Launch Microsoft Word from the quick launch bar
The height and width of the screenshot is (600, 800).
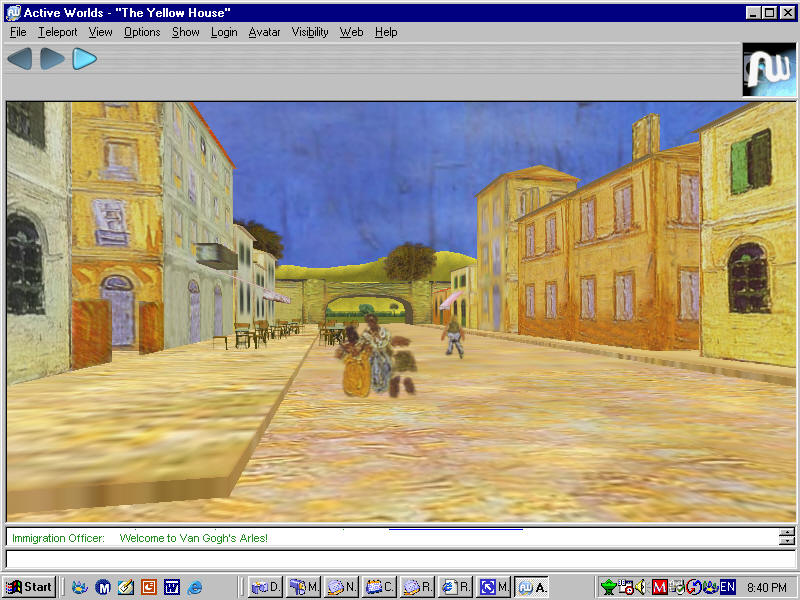171,587
